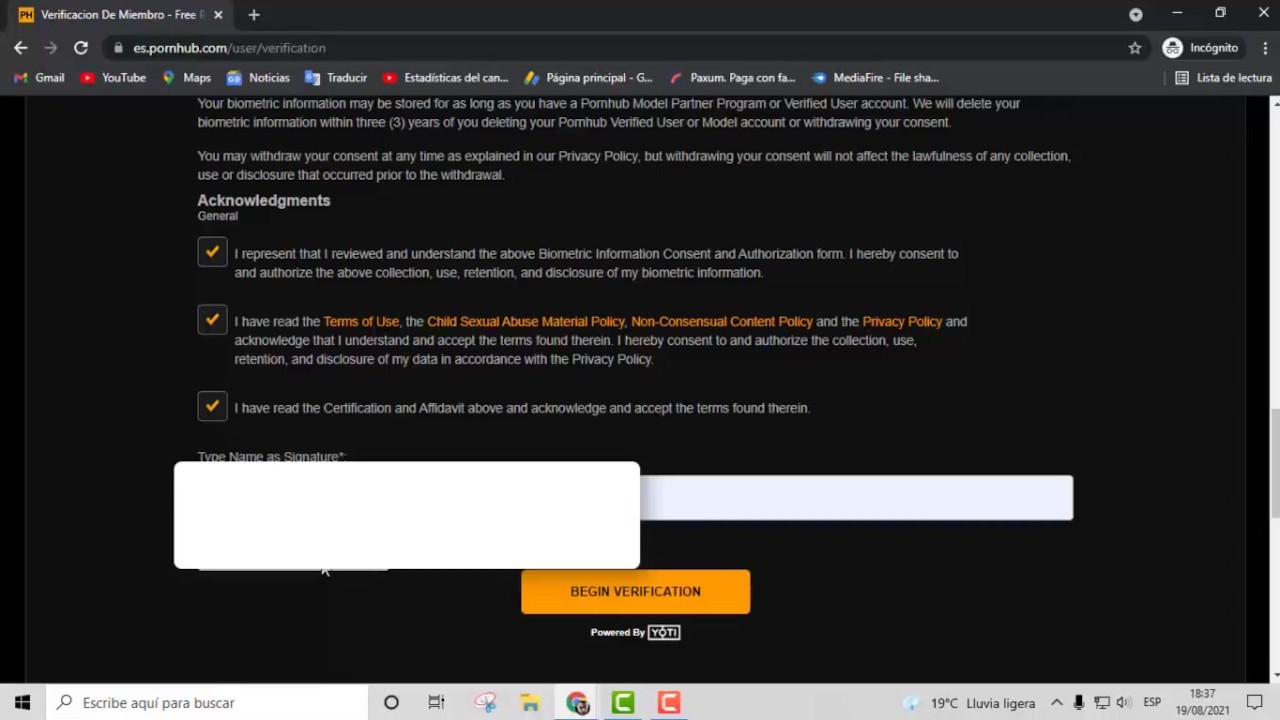1280x720 pixels.
Task: Bookmark this page with star icon
Action: click(x=1135, y=48)
